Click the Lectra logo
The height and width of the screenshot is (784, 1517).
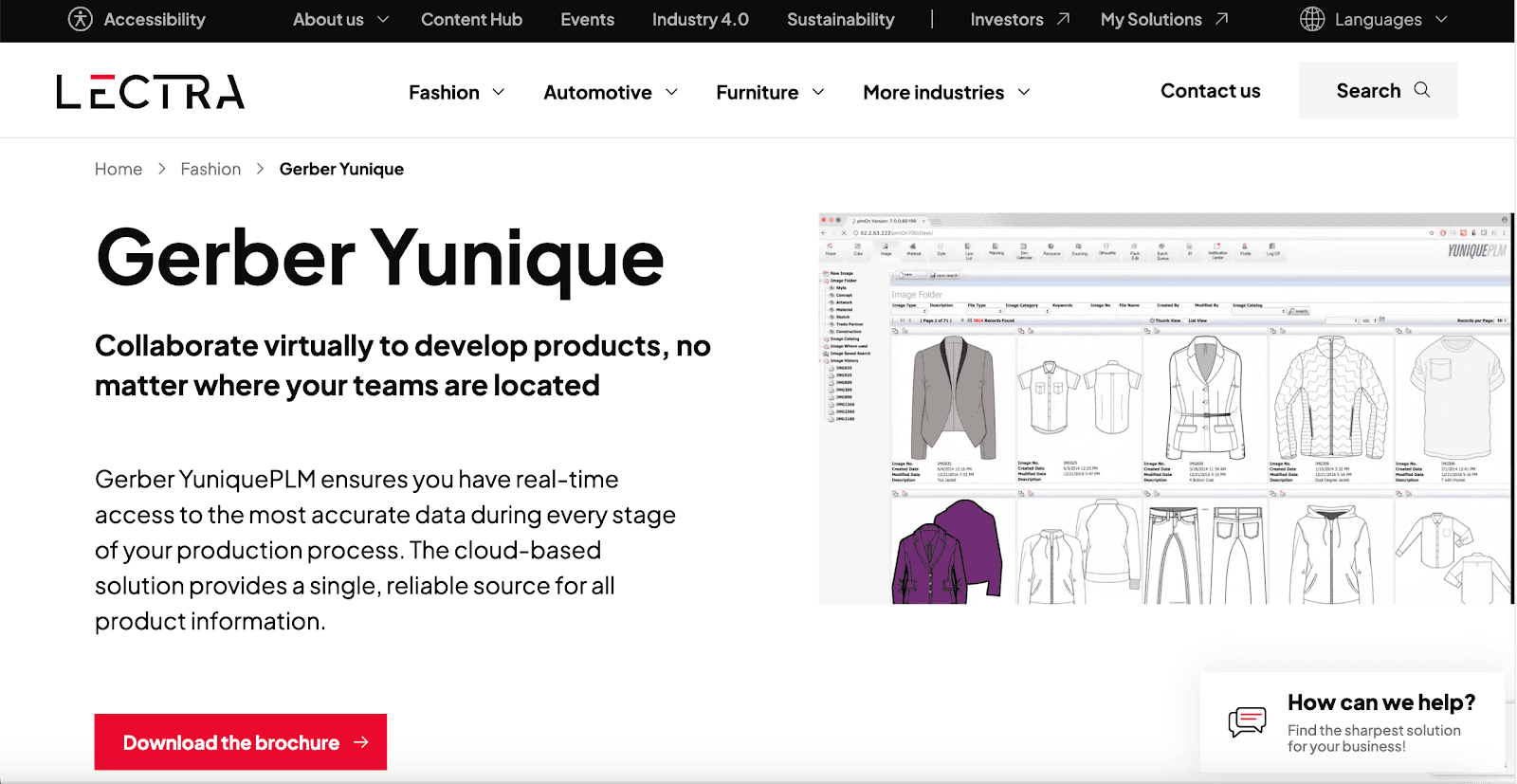click(151, 92)
